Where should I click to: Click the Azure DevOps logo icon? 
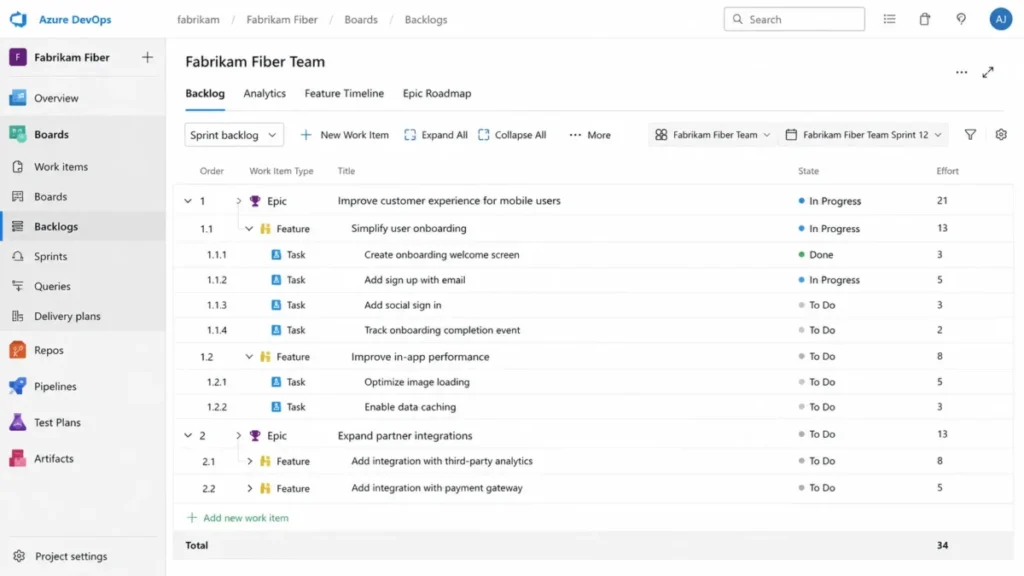(x=18, y=19)
